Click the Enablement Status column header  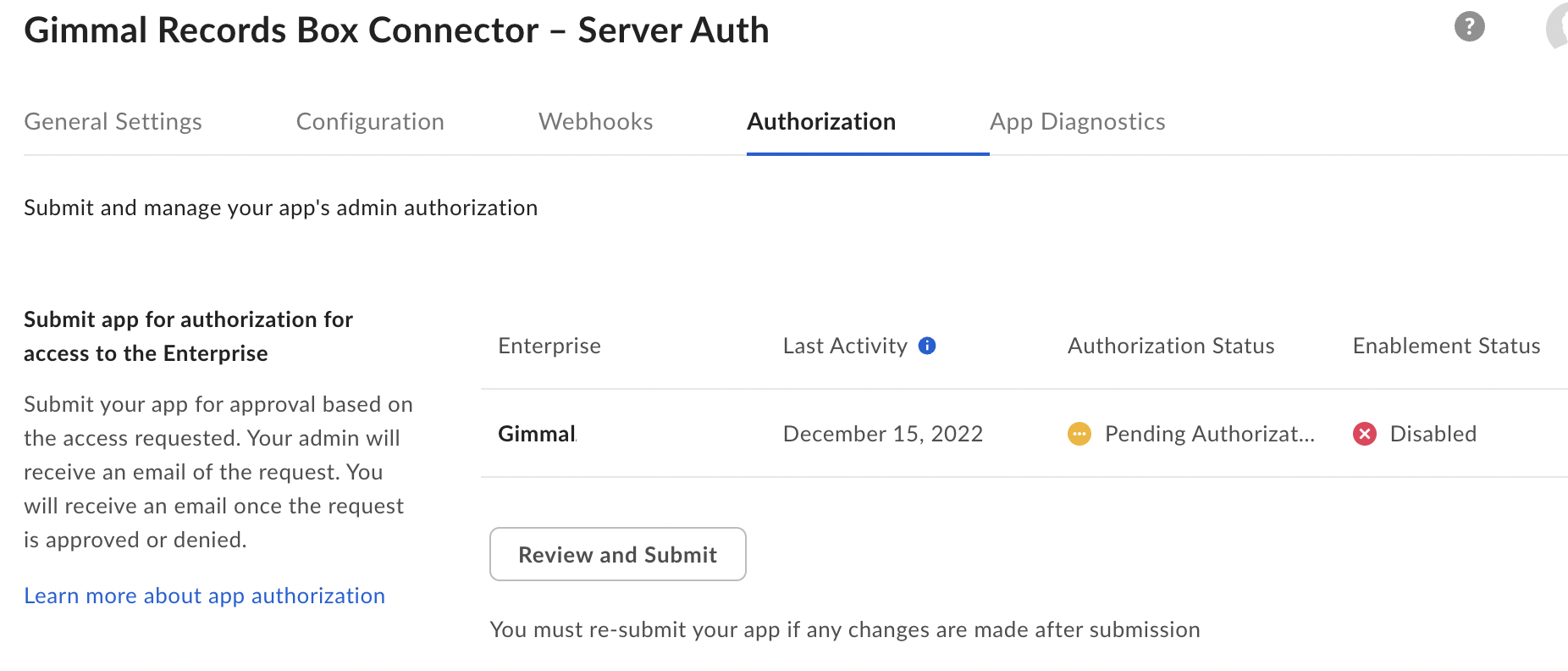coord(1445,346)
